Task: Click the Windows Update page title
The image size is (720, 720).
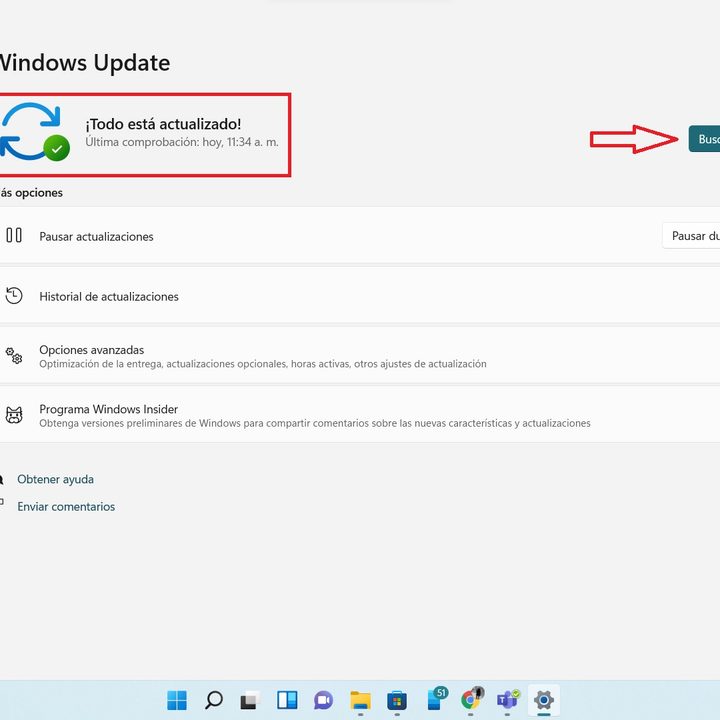Action: (x=85, y=62)
